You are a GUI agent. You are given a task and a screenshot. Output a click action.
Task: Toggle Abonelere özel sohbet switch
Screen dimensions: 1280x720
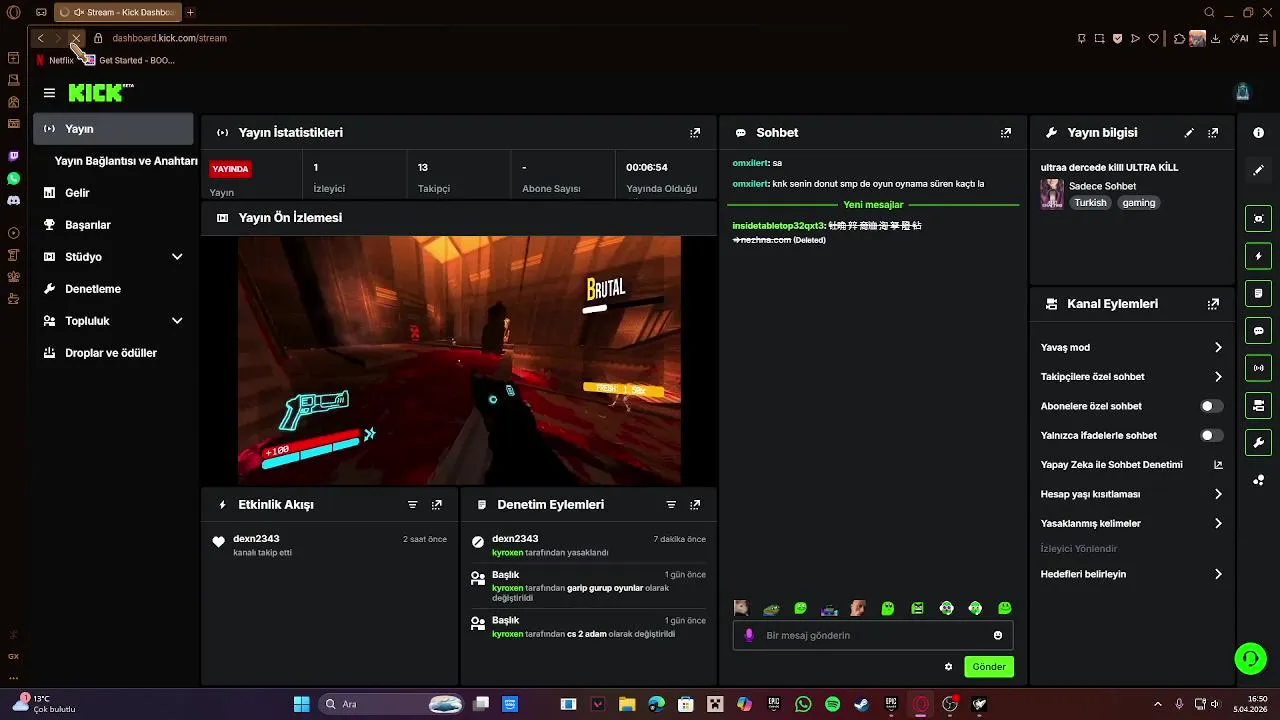(x=1211, y=406)
